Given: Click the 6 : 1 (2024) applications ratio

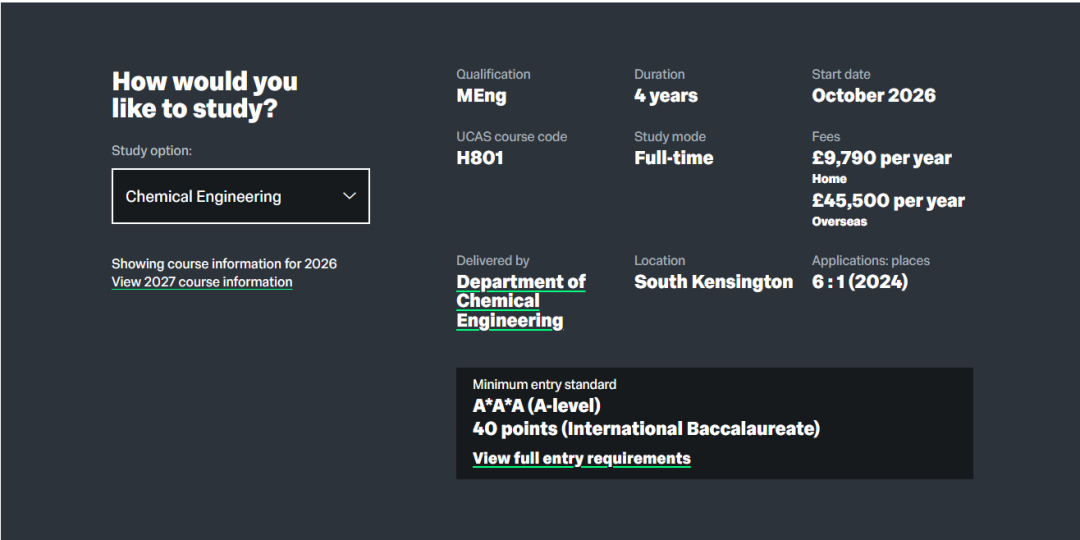Looking at the screenshot, I should pos(859,282).
